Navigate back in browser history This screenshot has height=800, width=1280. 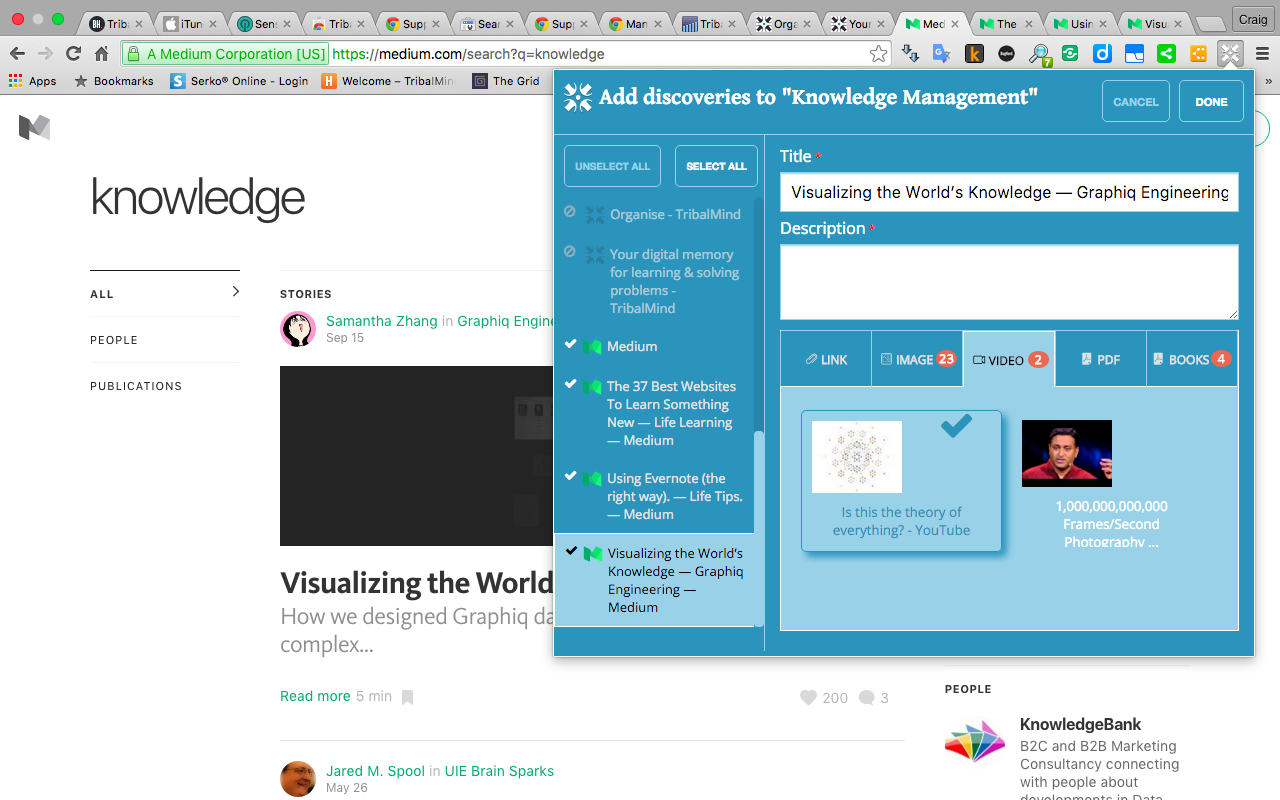(x=17, y=54)
